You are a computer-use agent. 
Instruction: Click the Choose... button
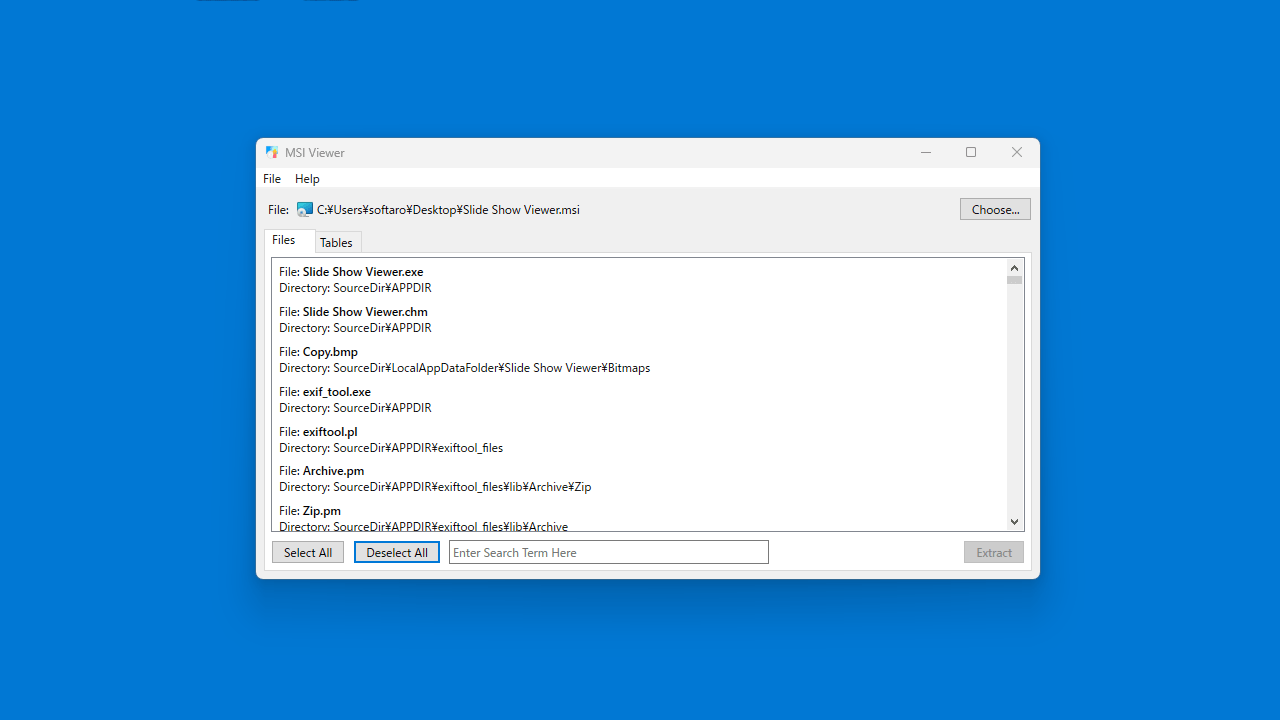pos(995,210)
